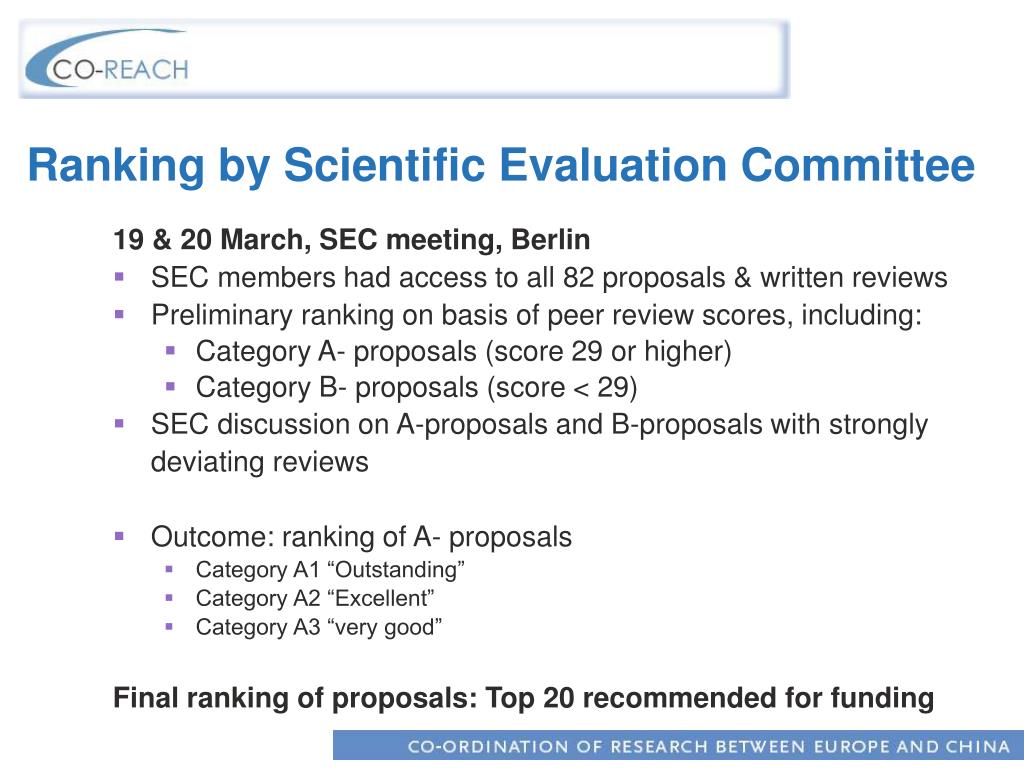Click bullet marker before Preliminary ranking
This screenshot has width=1024, height=768.
(x=119, y=314)
